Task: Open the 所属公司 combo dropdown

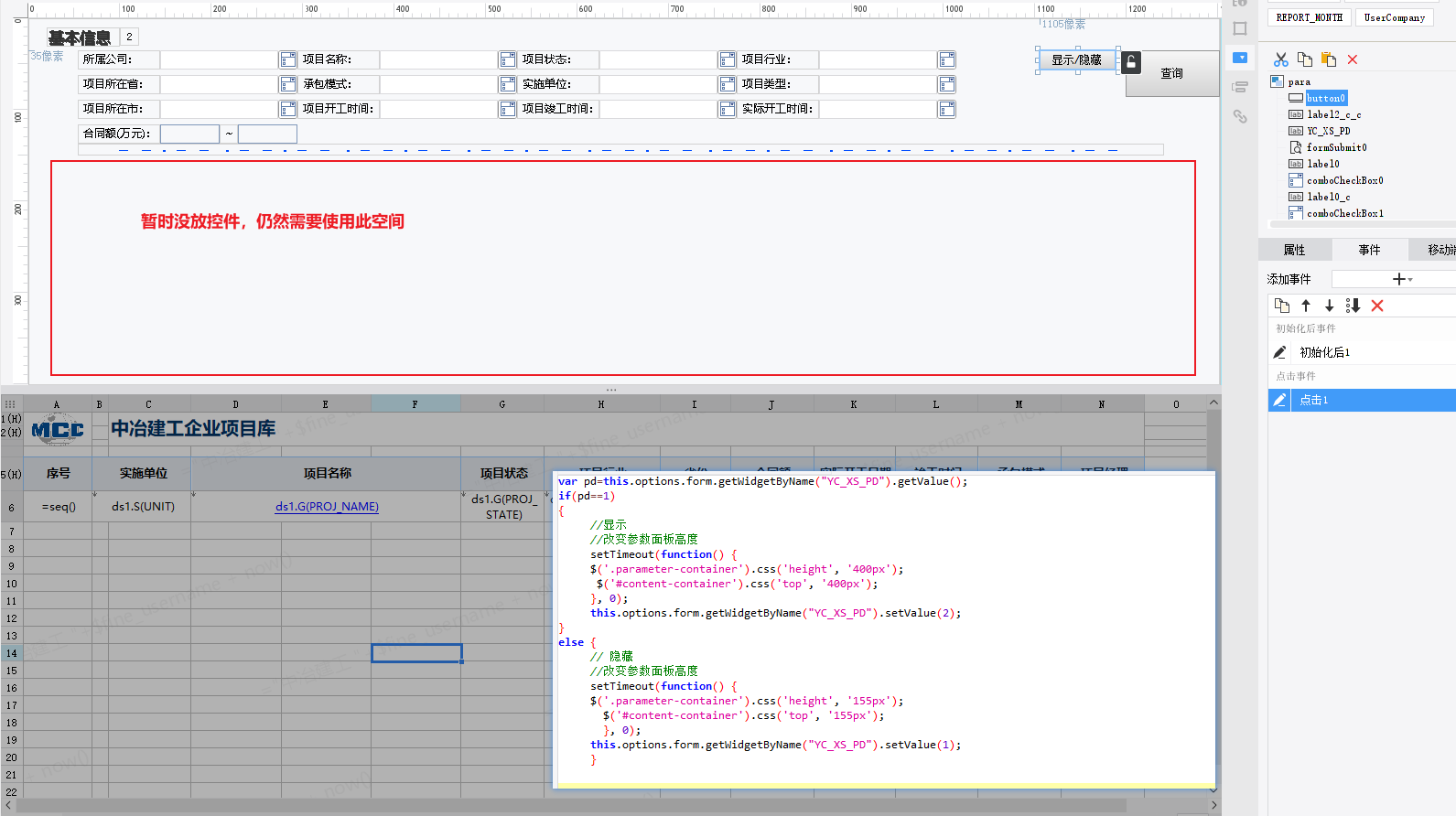Action: click(287, 59)
